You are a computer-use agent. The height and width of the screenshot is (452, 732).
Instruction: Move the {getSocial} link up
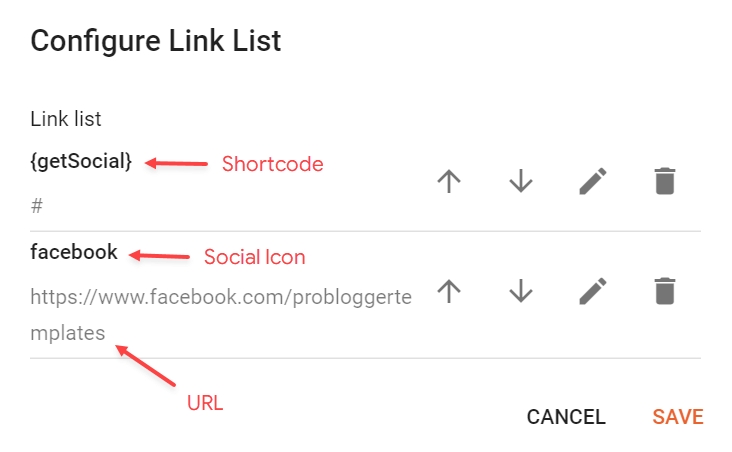coord(449,182)
